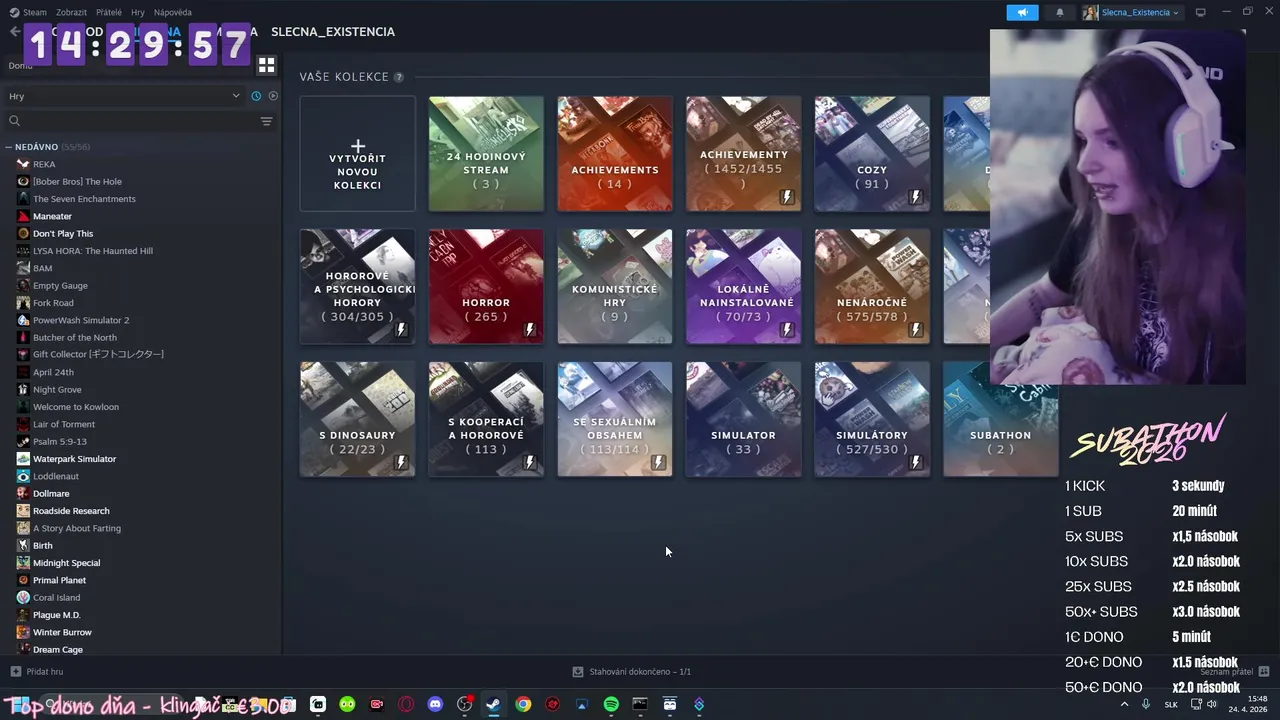This screenshot has height=720, width=1280.
Task: Click the Loddlenaut game icon in list
Action: pos(23,476)
